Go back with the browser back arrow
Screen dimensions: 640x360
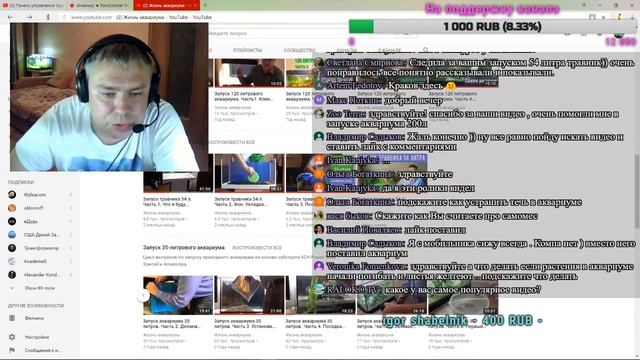tap(10, 17)
